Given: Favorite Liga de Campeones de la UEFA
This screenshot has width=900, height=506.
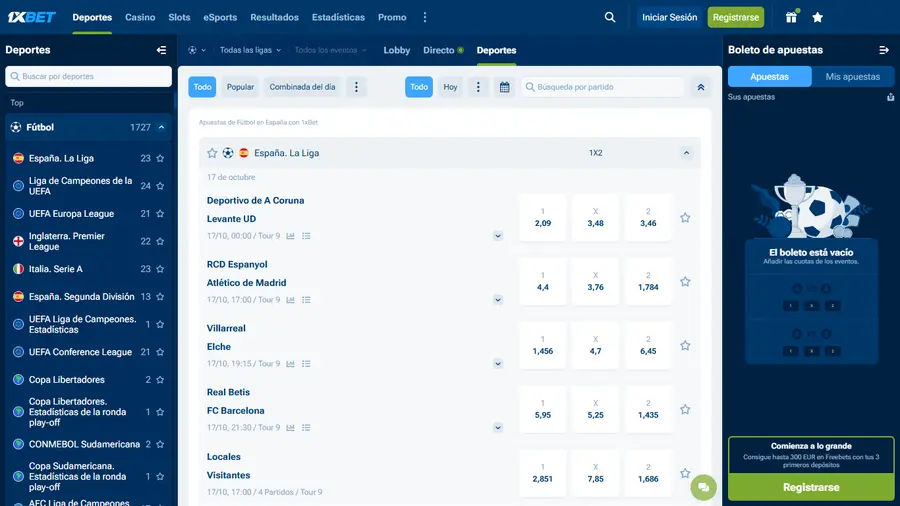Looking at the screenshot, I should [160, 186].
